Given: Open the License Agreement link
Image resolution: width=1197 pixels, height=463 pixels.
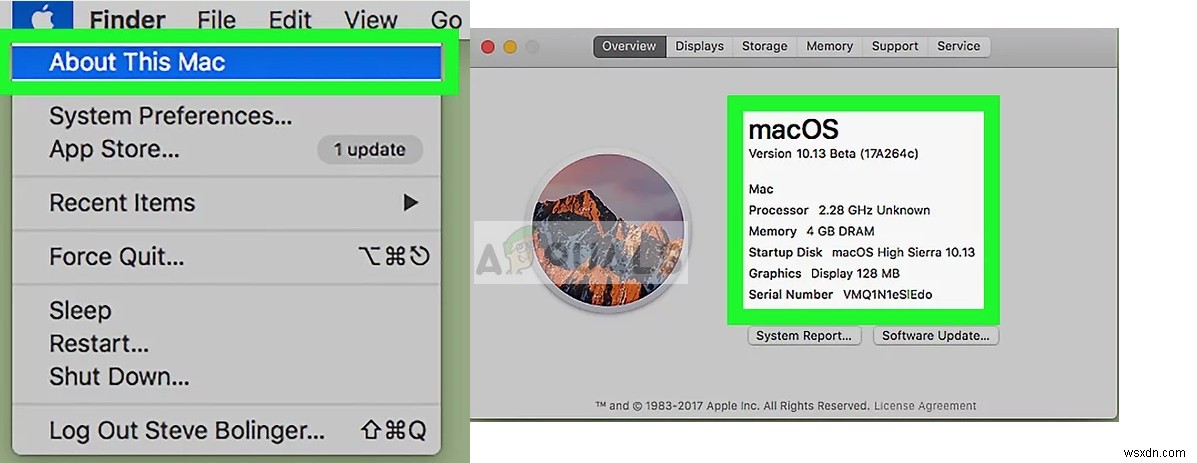Looking at the screenshot, I should coord(925,406).
